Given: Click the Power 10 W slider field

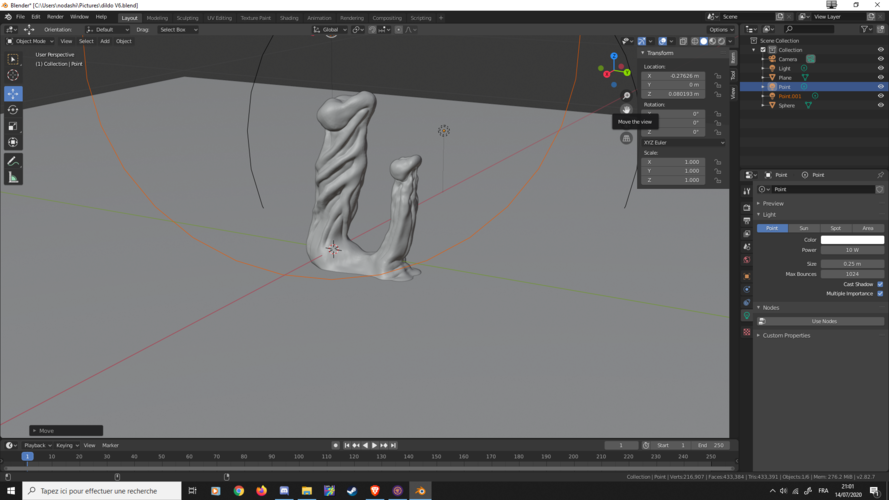Looking at the screenshot, I should click(852, 250).
